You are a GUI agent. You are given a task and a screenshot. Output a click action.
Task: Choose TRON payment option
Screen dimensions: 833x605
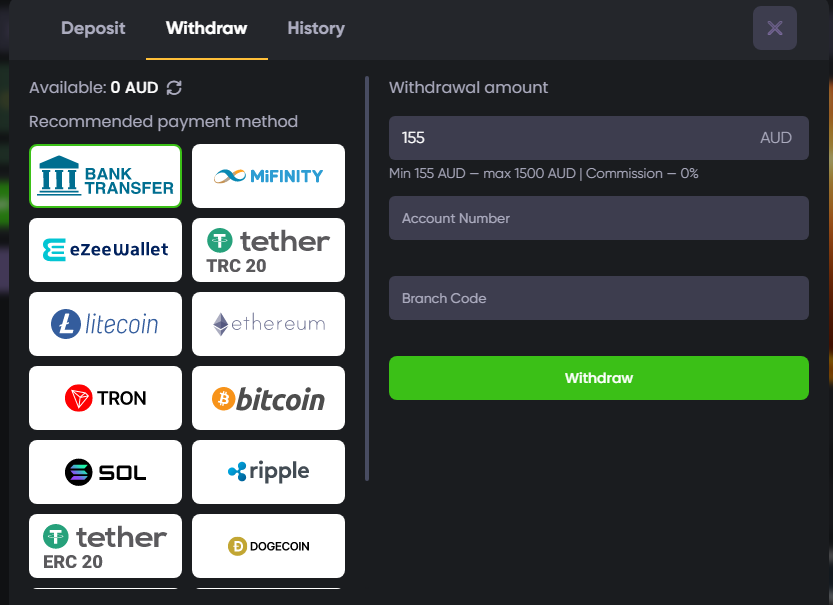(106, 398)
